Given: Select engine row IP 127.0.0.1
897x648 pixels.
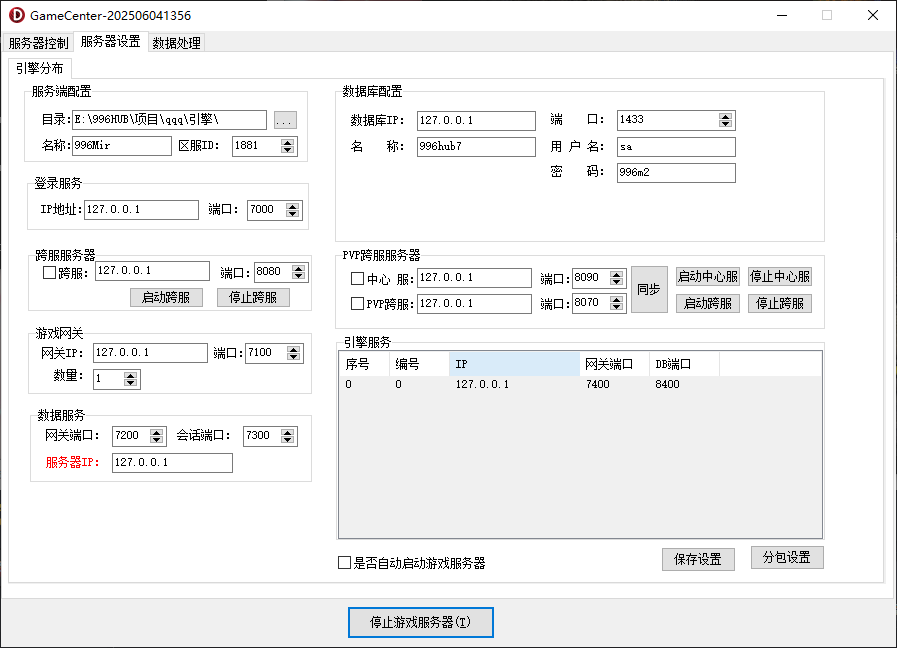Looking at the screenshot, I should 482,384.
